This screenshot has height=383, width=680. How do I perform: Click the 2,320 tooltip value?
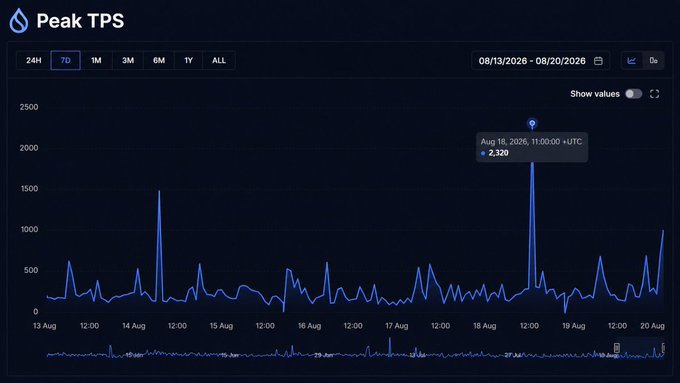[x=498, y=153]
